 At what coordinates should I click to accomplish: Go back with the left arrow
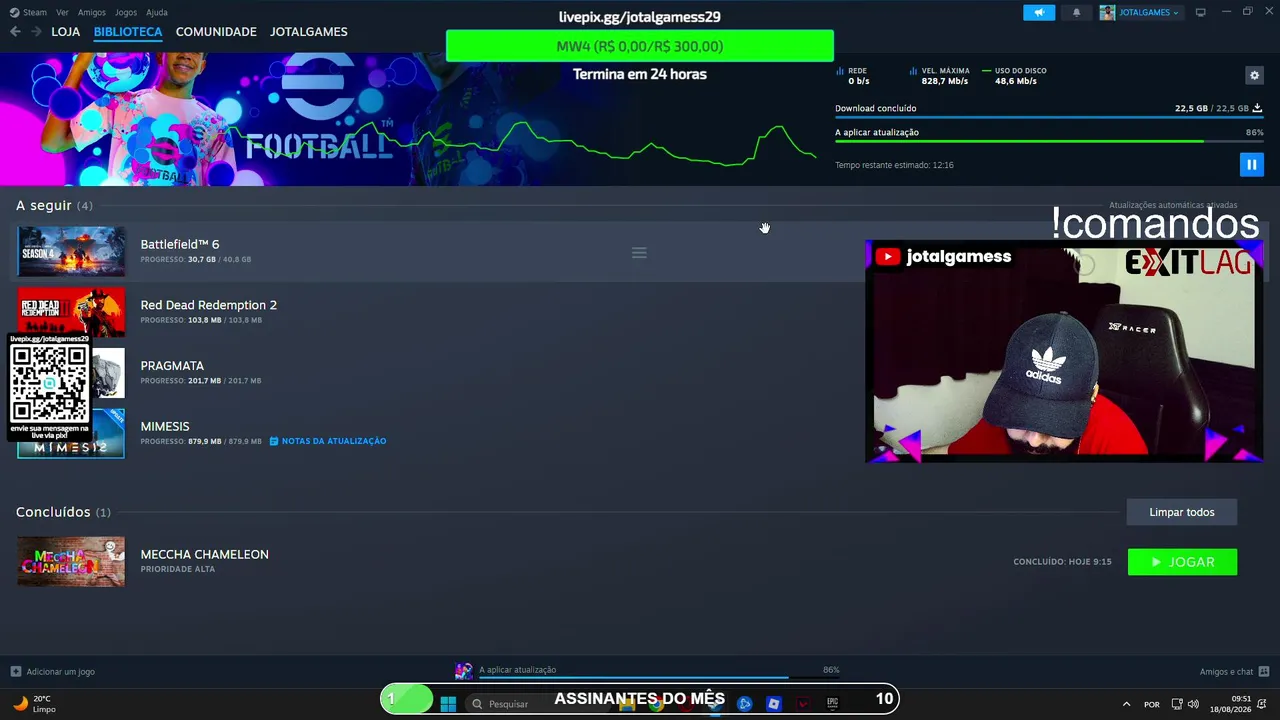coord(15,32)
